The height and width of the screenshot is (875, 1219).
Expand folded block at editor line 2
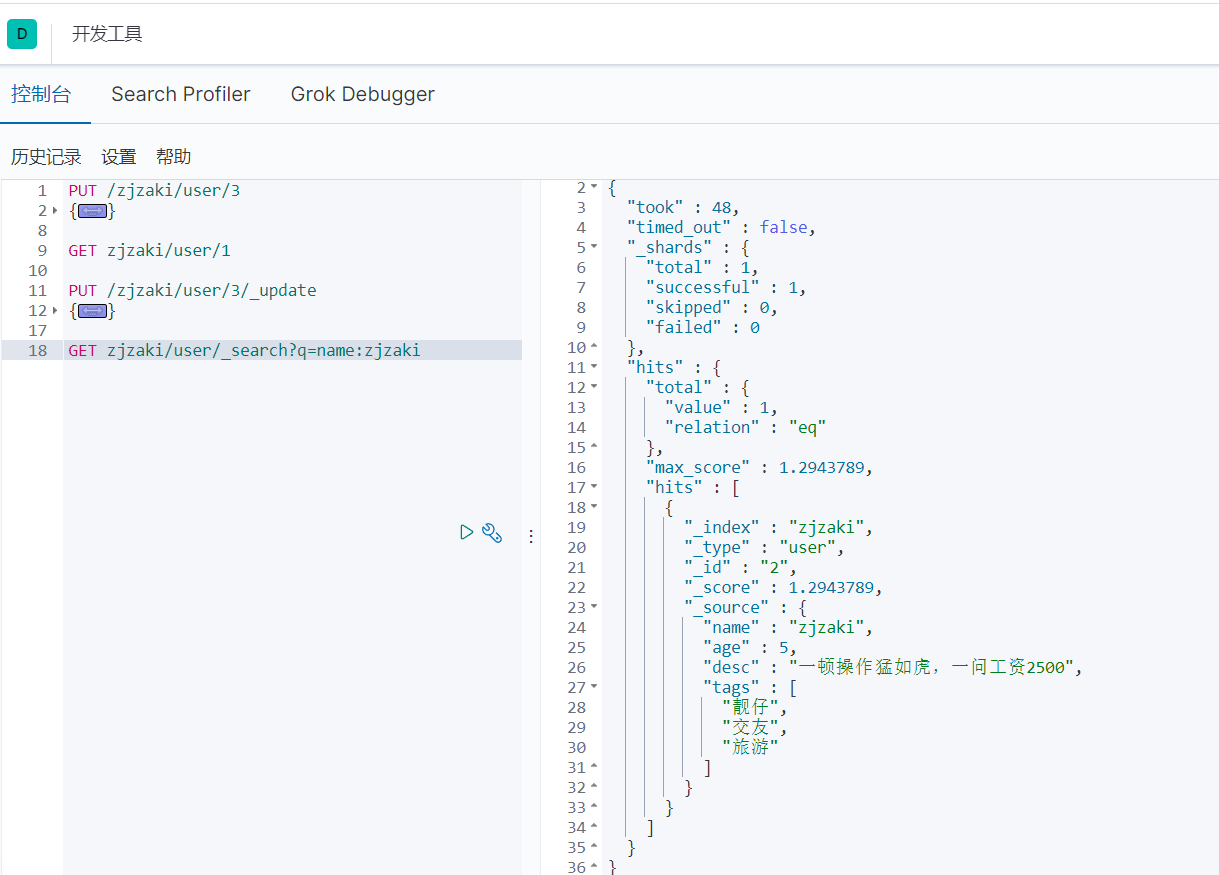pyautogui.click(x=55, y=211)
